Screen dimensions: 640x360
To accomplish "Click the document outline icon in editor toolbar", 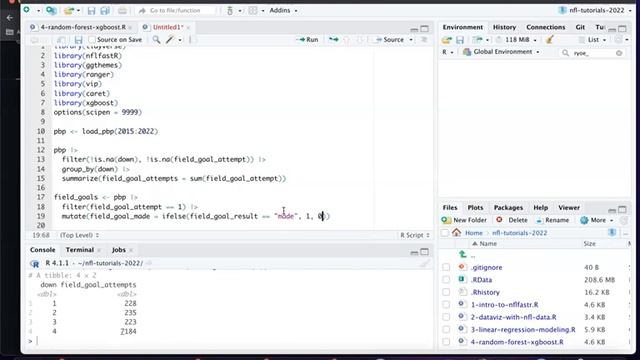I will (424, 40).
